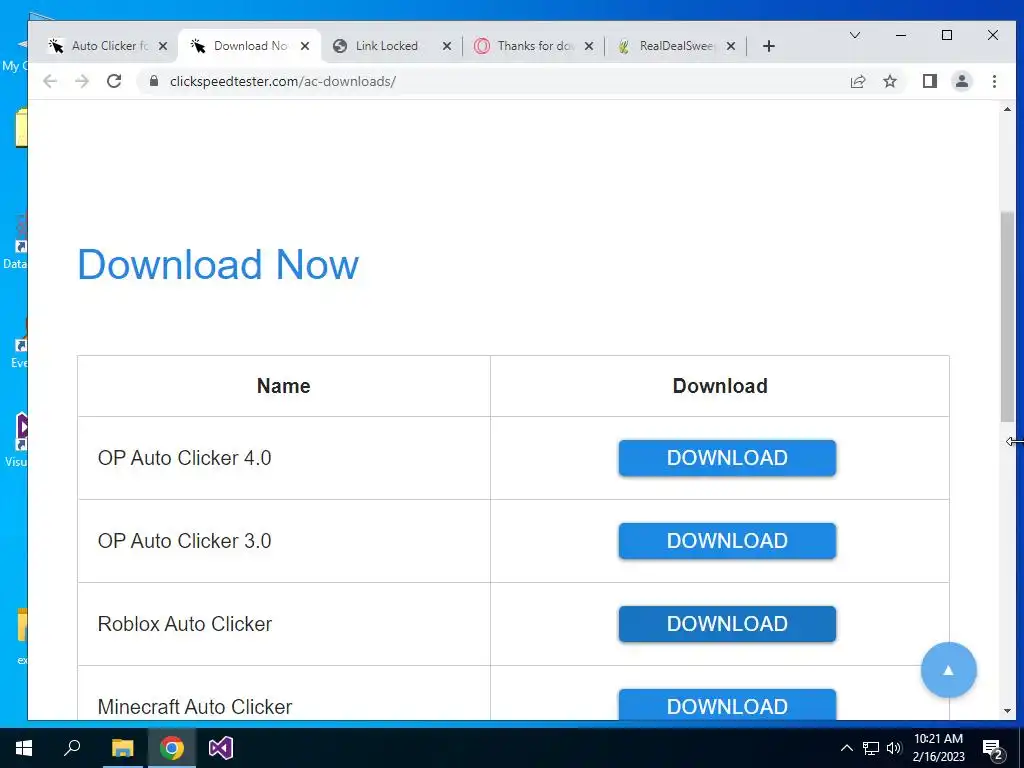Download OP Auto Clicker 4.0

(x=727, y=458)
